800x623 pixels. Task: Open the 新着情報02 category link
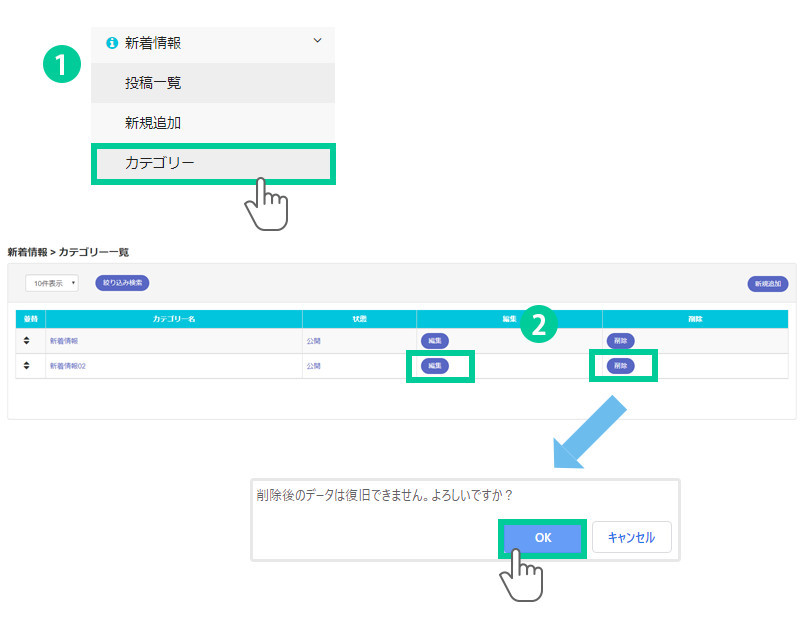click(x=68, y=366)
